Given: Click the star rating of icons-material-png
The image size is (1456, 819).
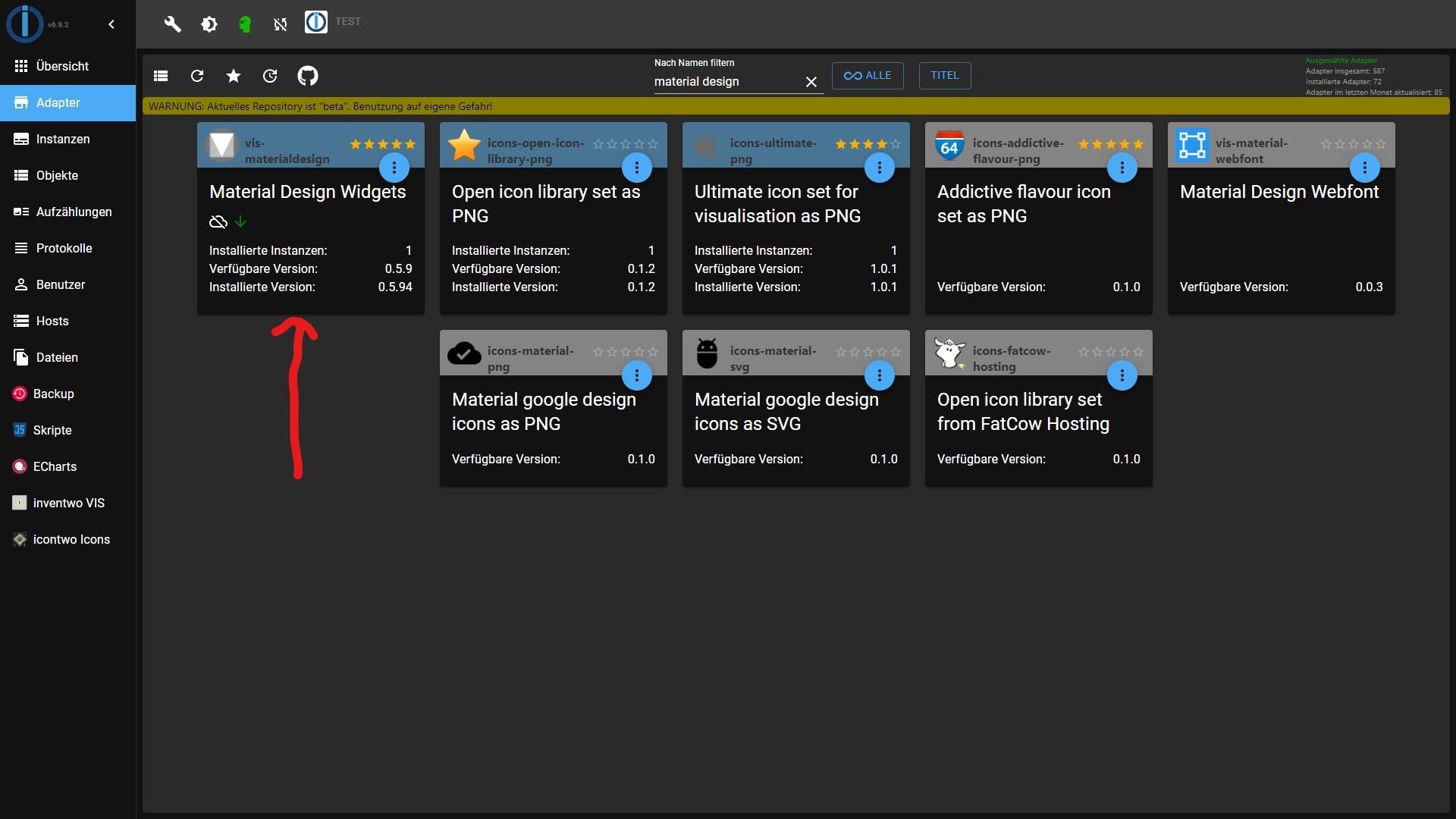Looking at the screenshot, I should coord(626,352).
